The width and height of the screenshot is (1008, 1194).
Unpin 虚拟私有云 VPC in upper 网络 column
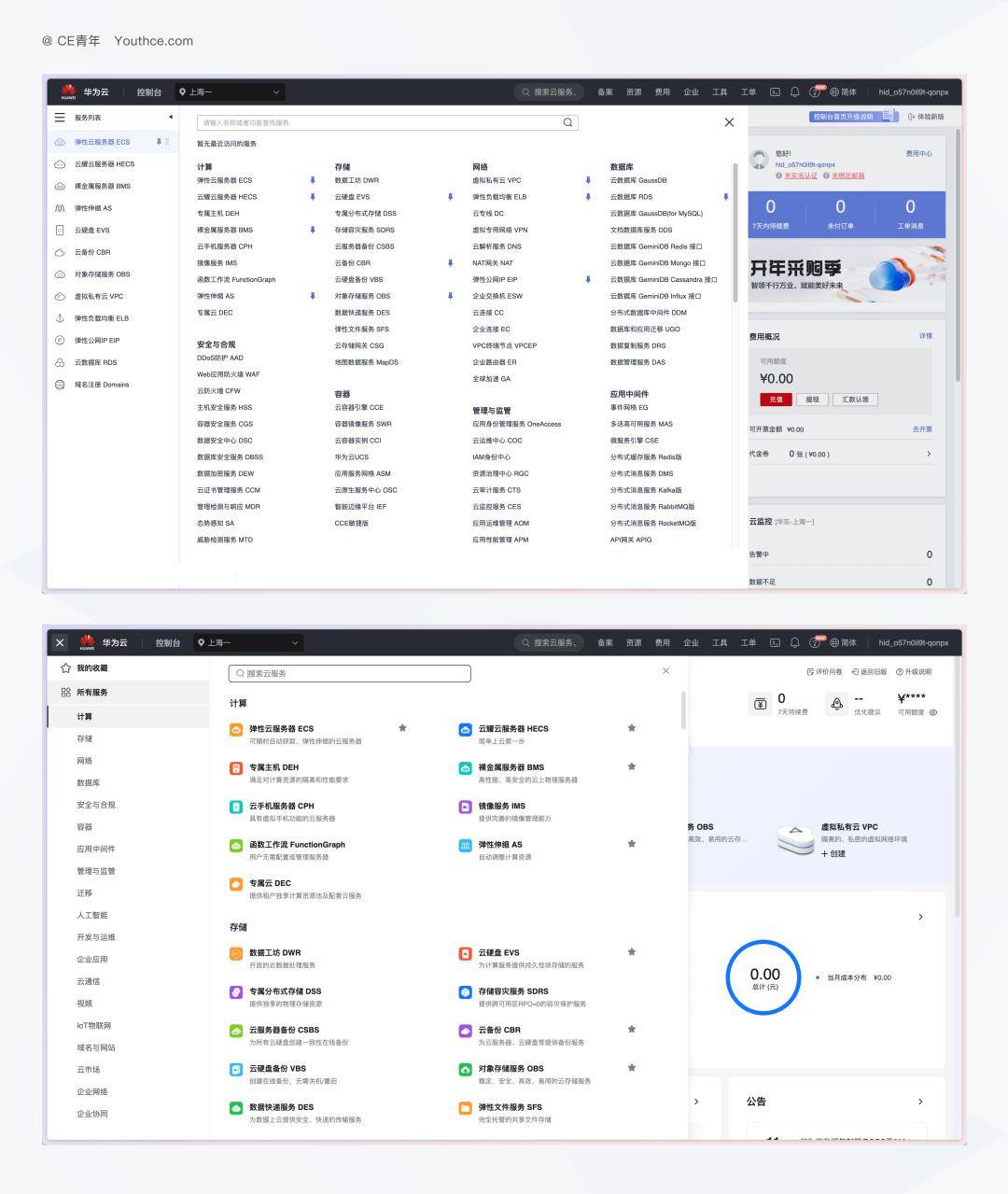coord(588,180)
